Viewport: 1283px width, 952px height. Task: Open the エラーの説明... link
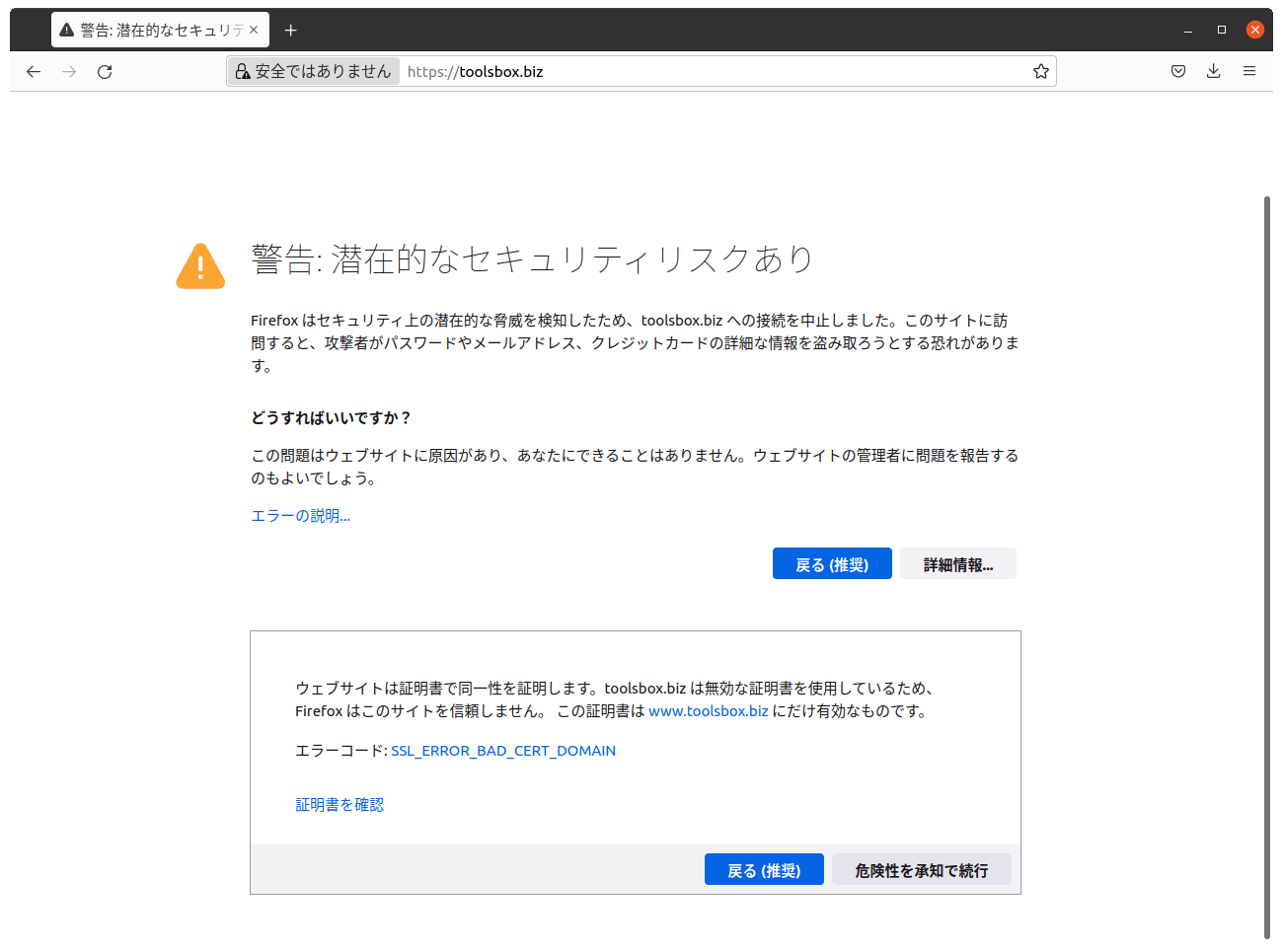301,516
